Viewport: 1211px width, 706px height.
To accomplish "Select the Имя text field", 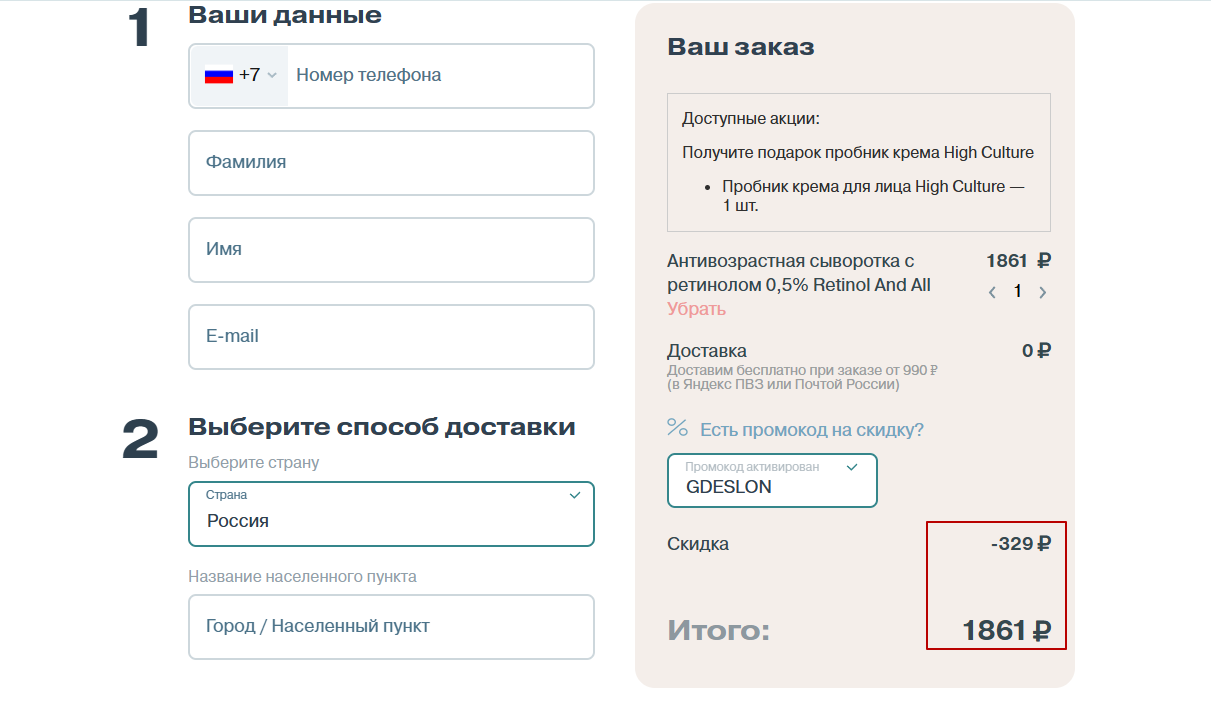I will [391, 249].
